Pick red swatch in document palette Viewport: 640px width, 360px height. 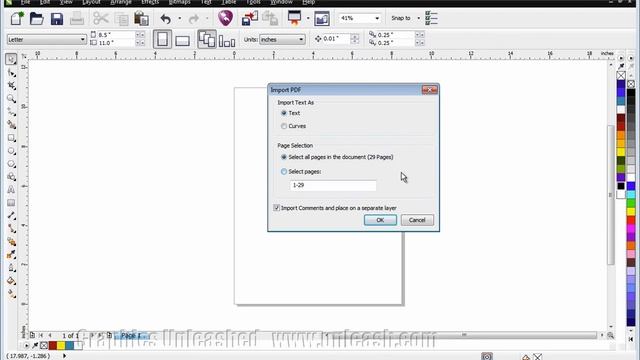(53, 346)
